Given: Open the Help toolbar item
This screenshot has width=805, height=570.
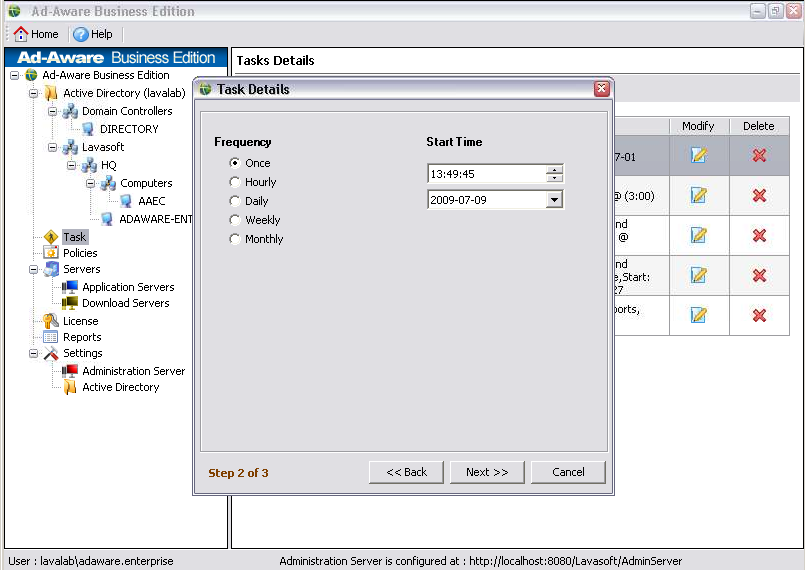Looking at the screenshot, I should click(93, 34).
